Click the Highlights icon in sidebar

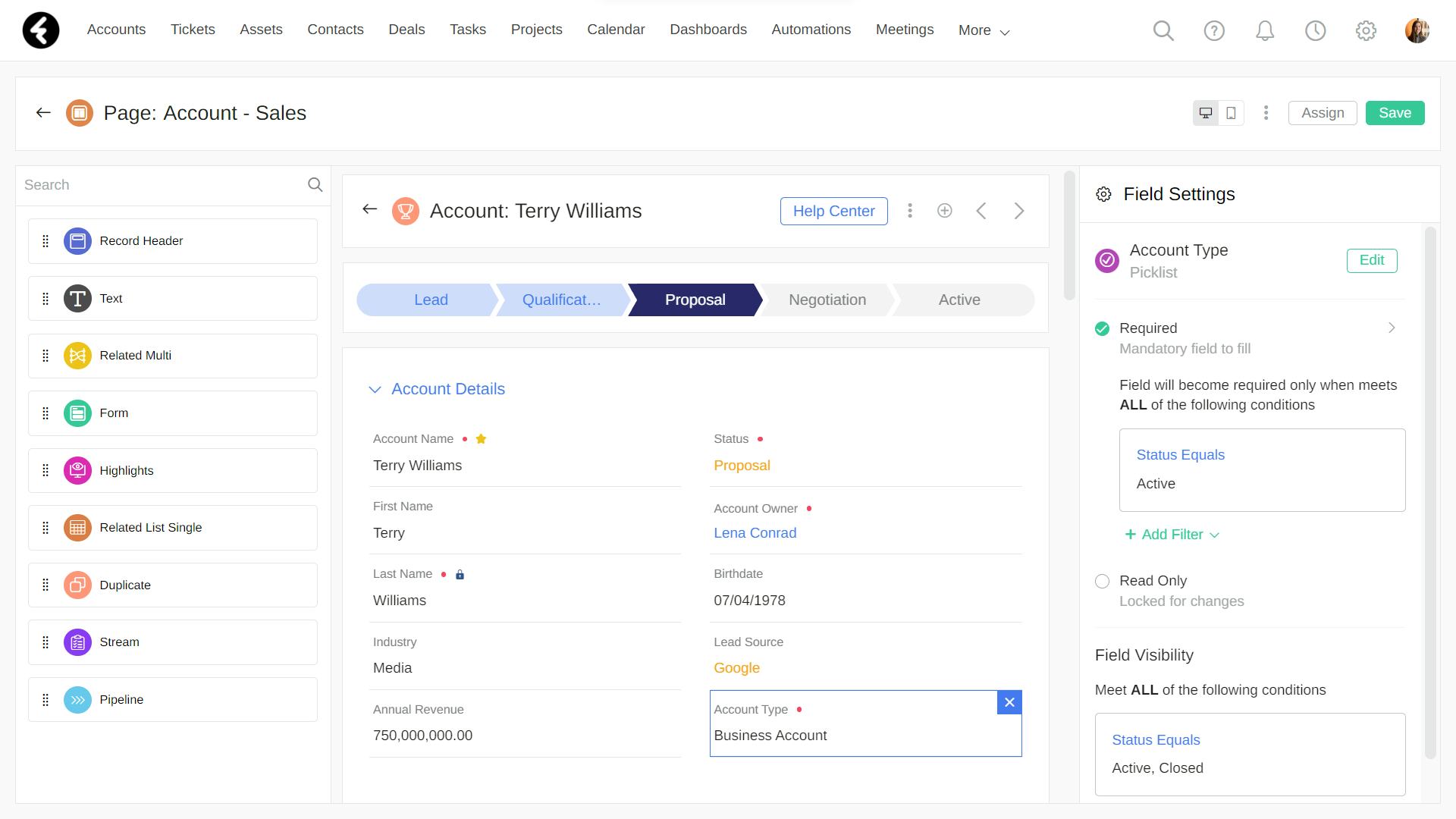(78, 470)
